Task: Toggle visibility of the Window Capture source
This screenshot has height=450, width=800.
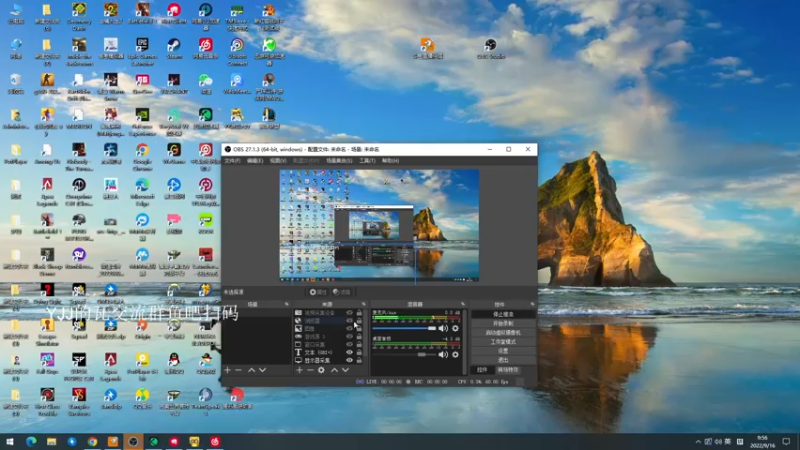Action: [x=349, y=344]
